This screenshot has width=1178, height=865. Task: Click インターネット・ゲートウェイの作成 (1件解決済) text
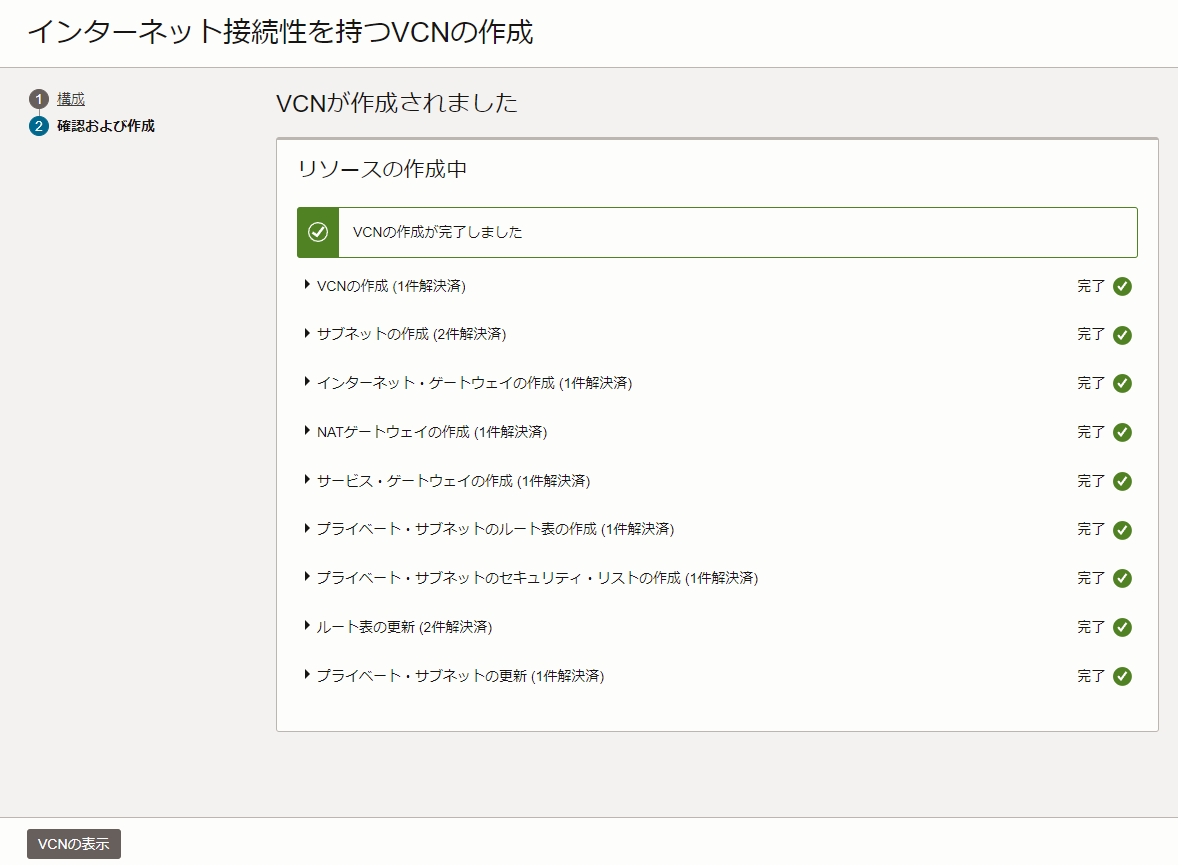coord(475,383)
